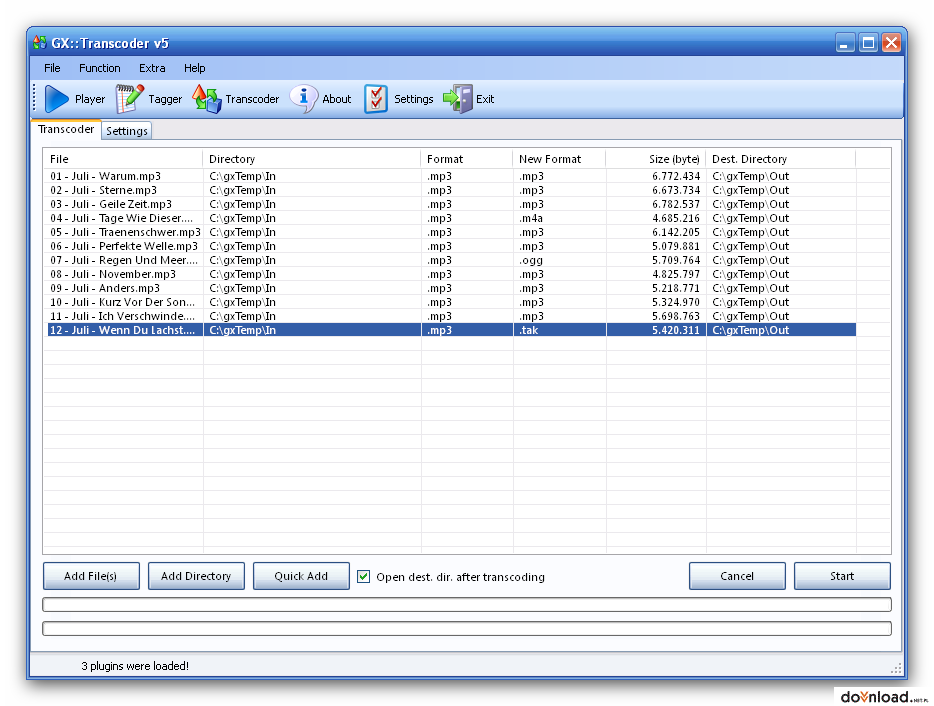Open the Tagger notepad icon
Screen dimensions: 934x706
tap(129, 99)
